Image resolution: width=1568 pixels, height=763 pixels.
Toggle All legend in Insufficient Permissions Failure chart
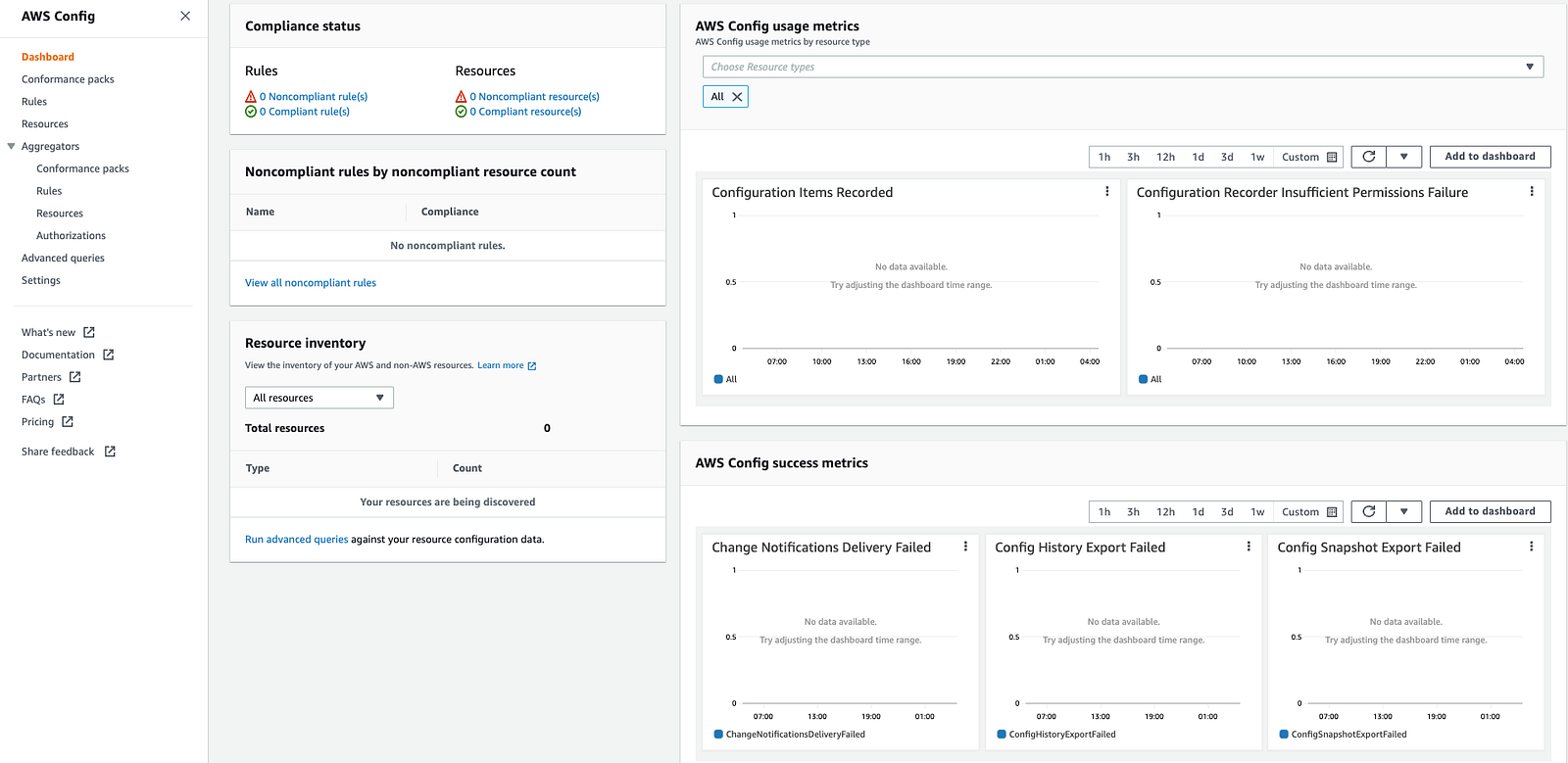pyautogui.click(x=1150, y=379)
